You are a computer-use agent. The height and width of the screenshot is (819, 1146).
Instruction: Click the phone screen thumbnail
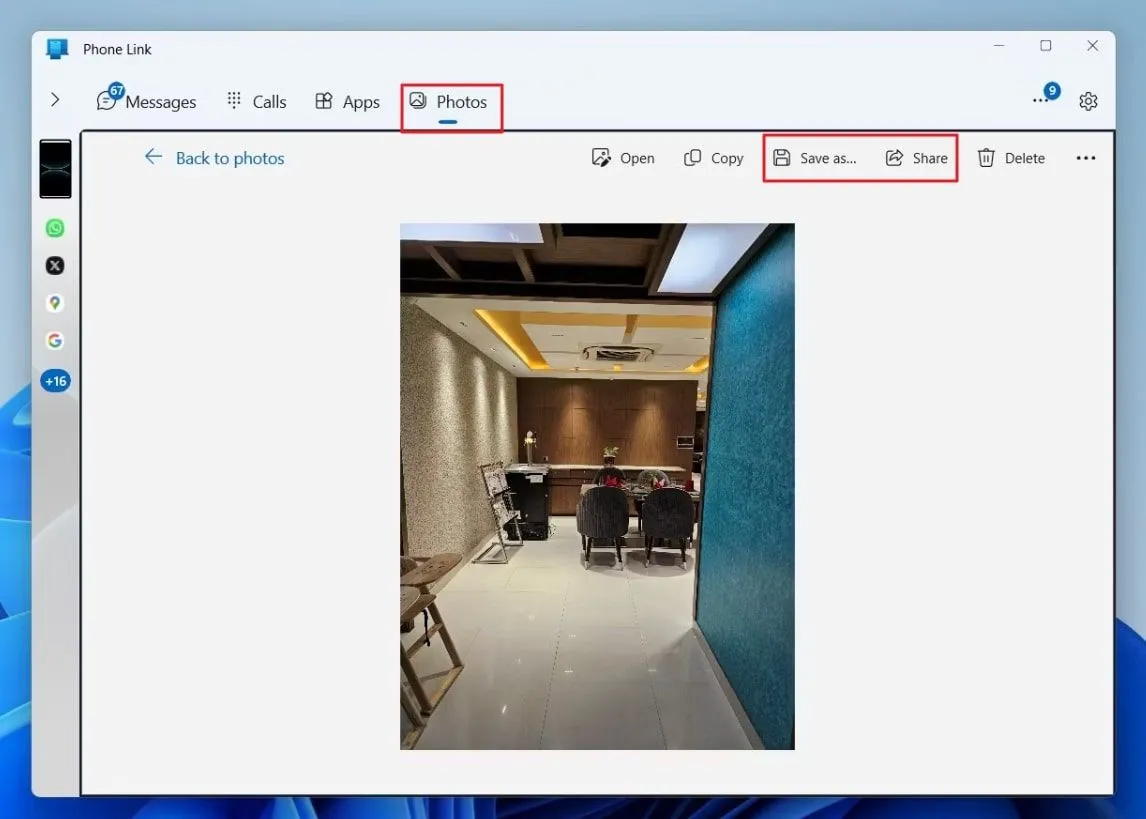point(56,169)
